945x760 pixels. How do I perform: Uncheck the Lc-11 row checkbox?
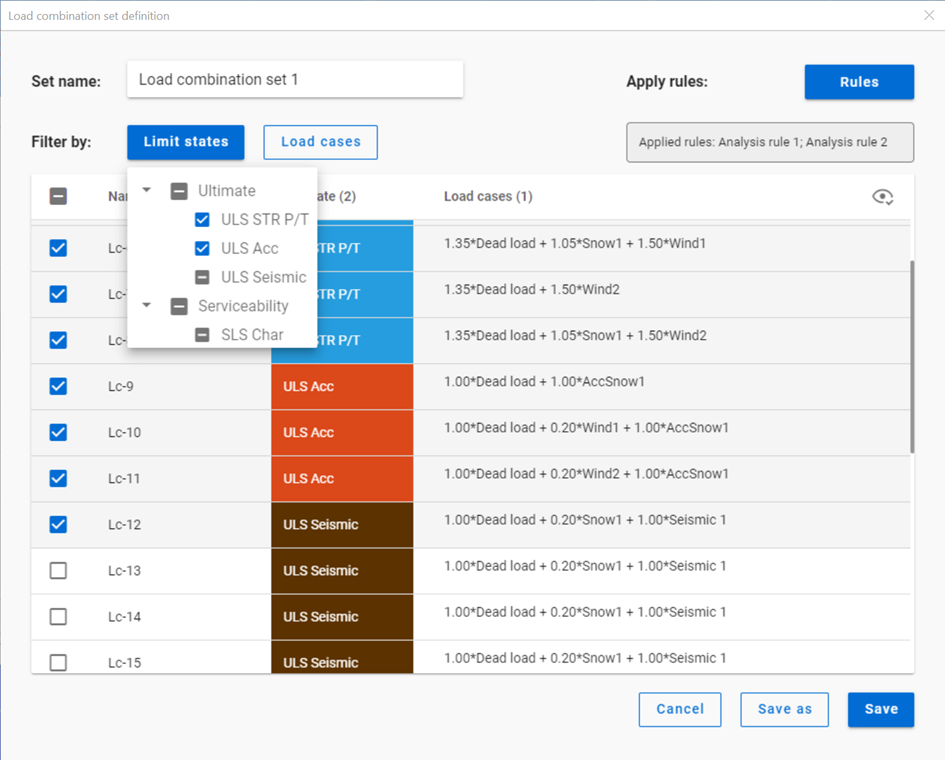click(58, 479)
